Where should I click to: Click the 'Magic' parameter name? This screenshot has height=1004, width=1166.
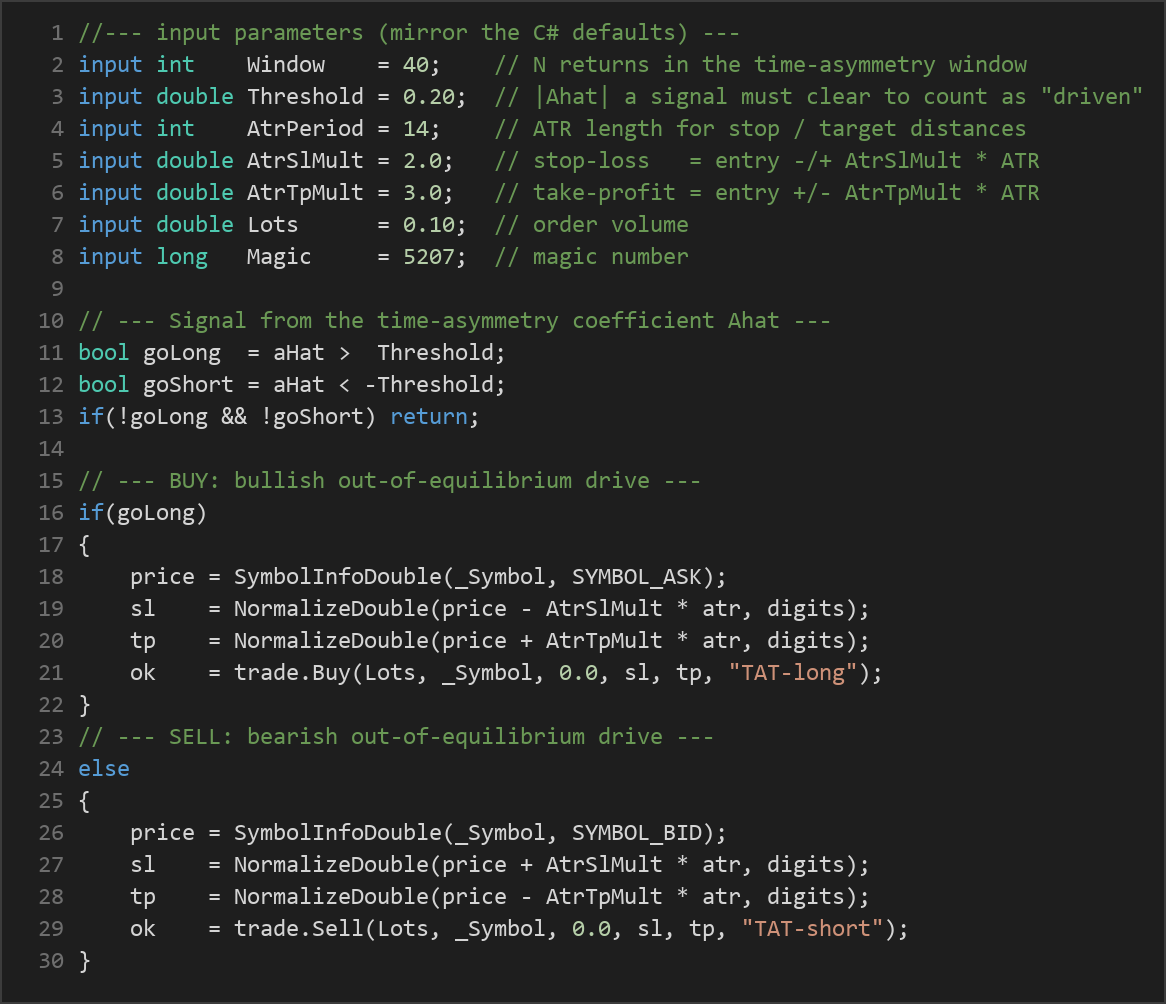[x=279, y=257]
